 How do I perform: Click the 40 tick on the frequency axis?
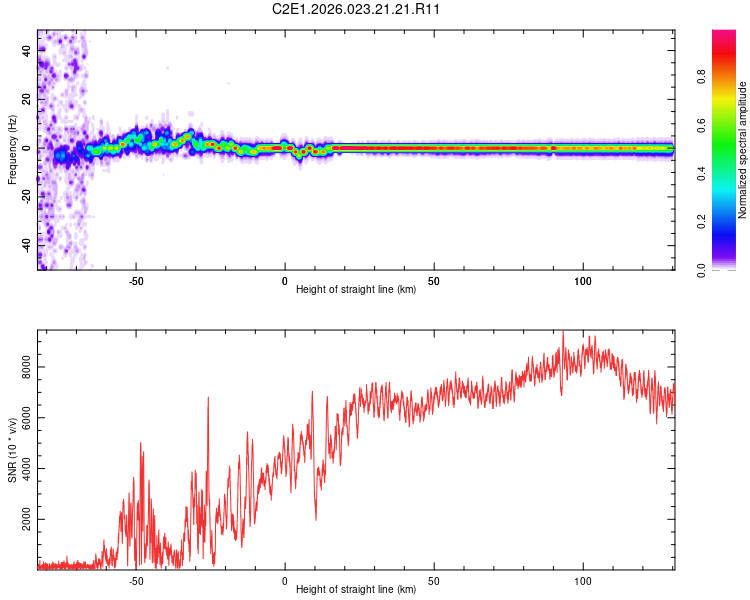click(x=28, y=49)
